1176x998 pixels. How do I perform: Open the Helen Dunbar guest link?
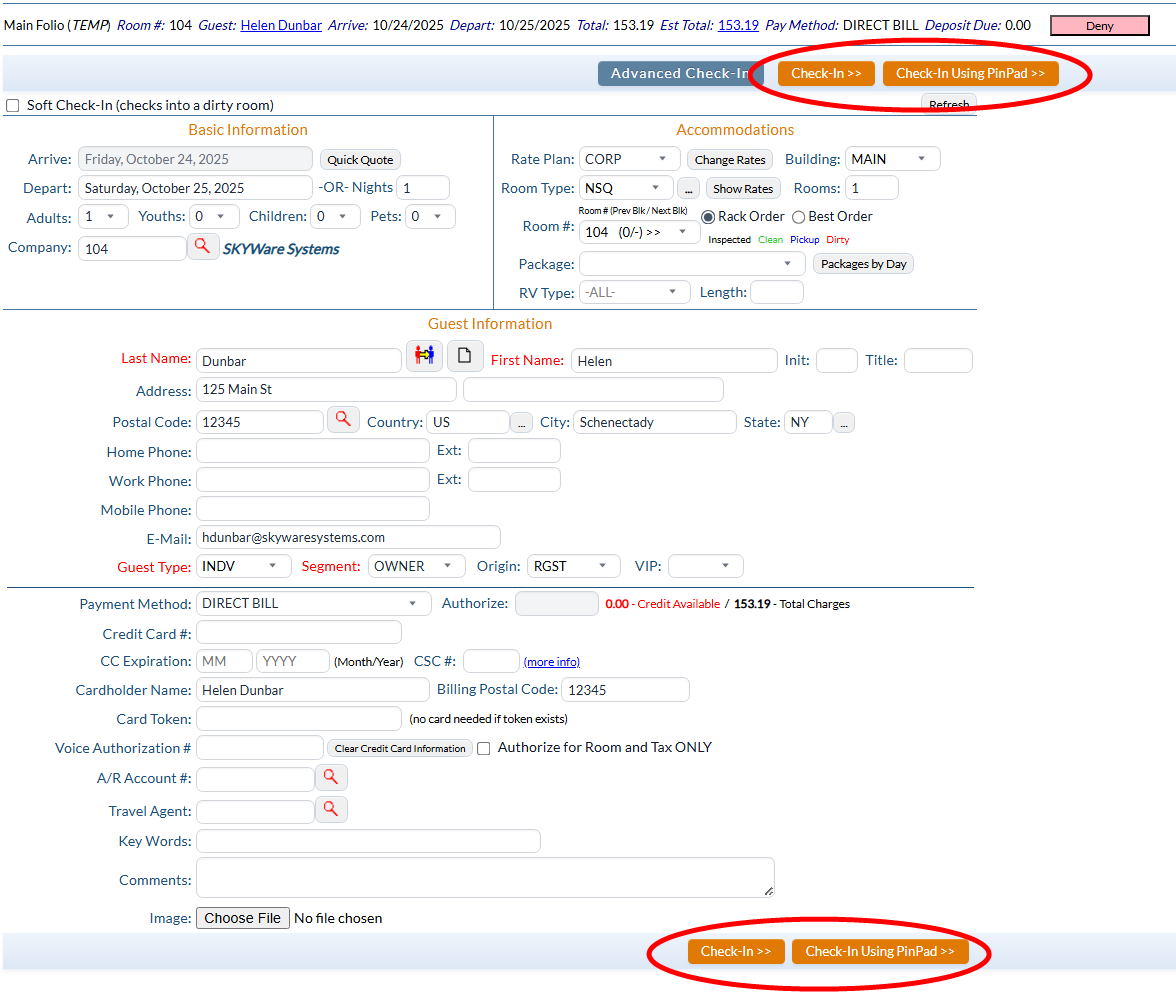(x=281, y=25)
